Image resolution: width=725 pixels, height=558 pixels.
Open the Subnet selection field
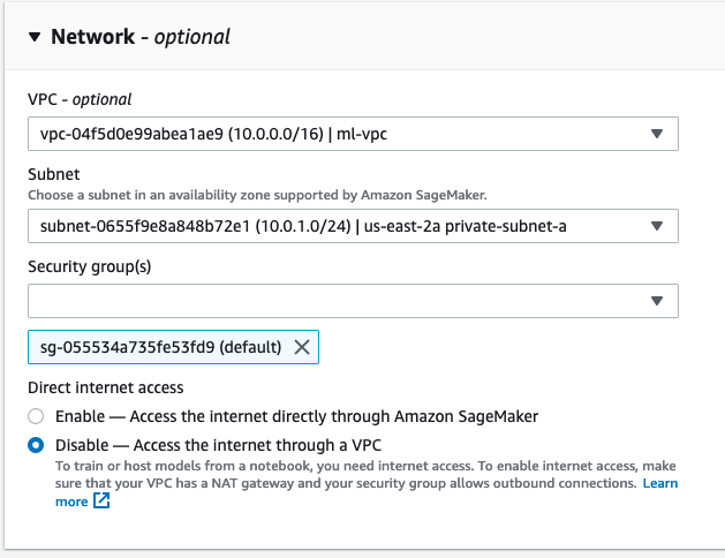click(340, 226)
